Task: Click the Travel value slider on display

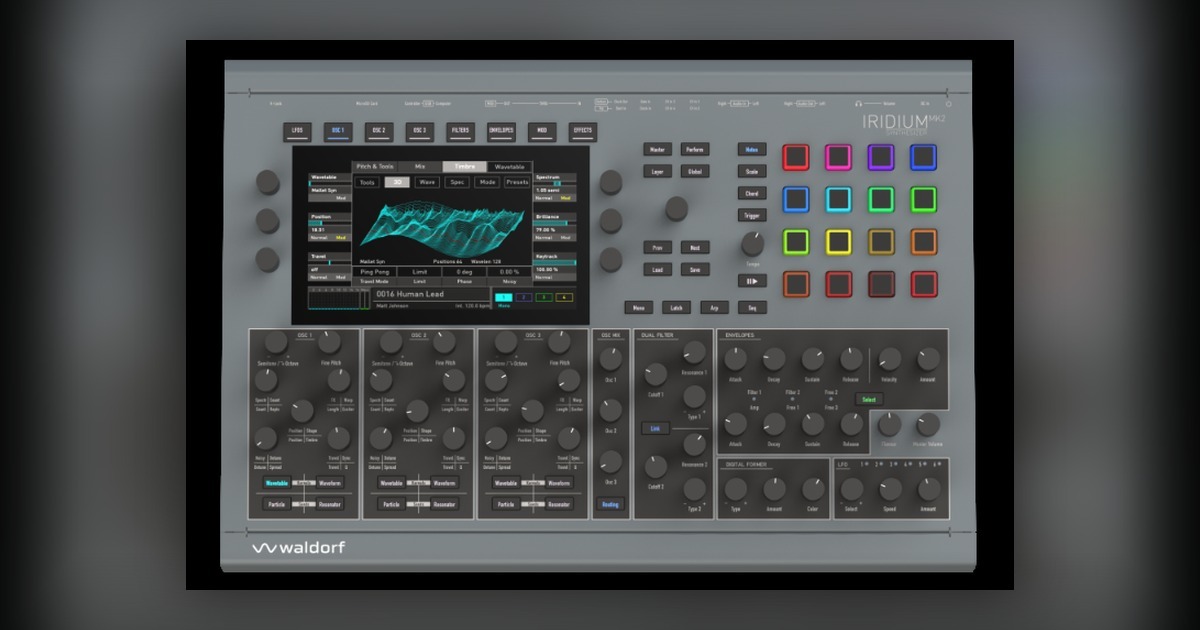Action: click(x=329, y=263)
